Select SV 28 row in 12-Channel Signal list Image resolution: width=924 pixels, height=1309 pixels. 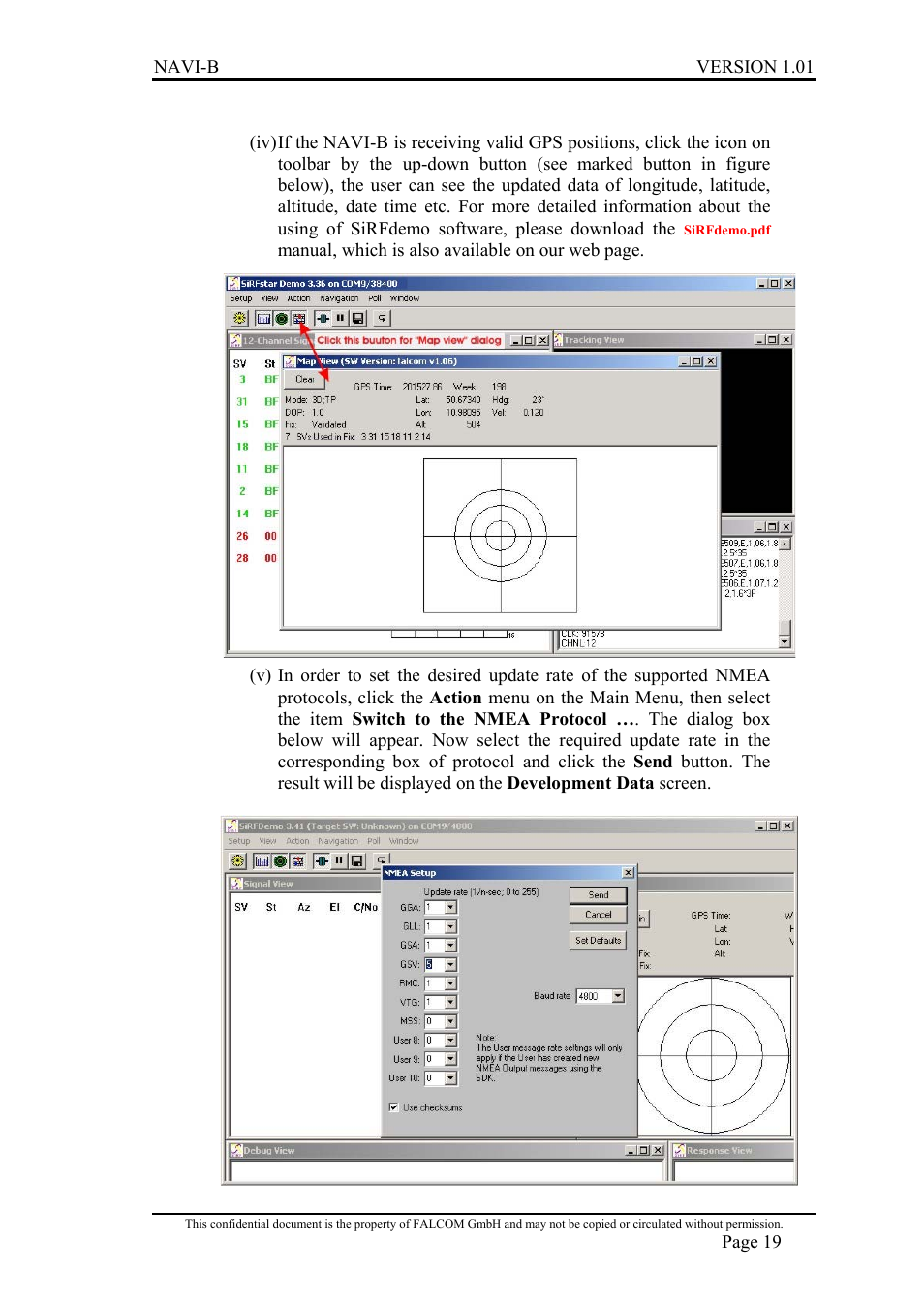point(256,558)
